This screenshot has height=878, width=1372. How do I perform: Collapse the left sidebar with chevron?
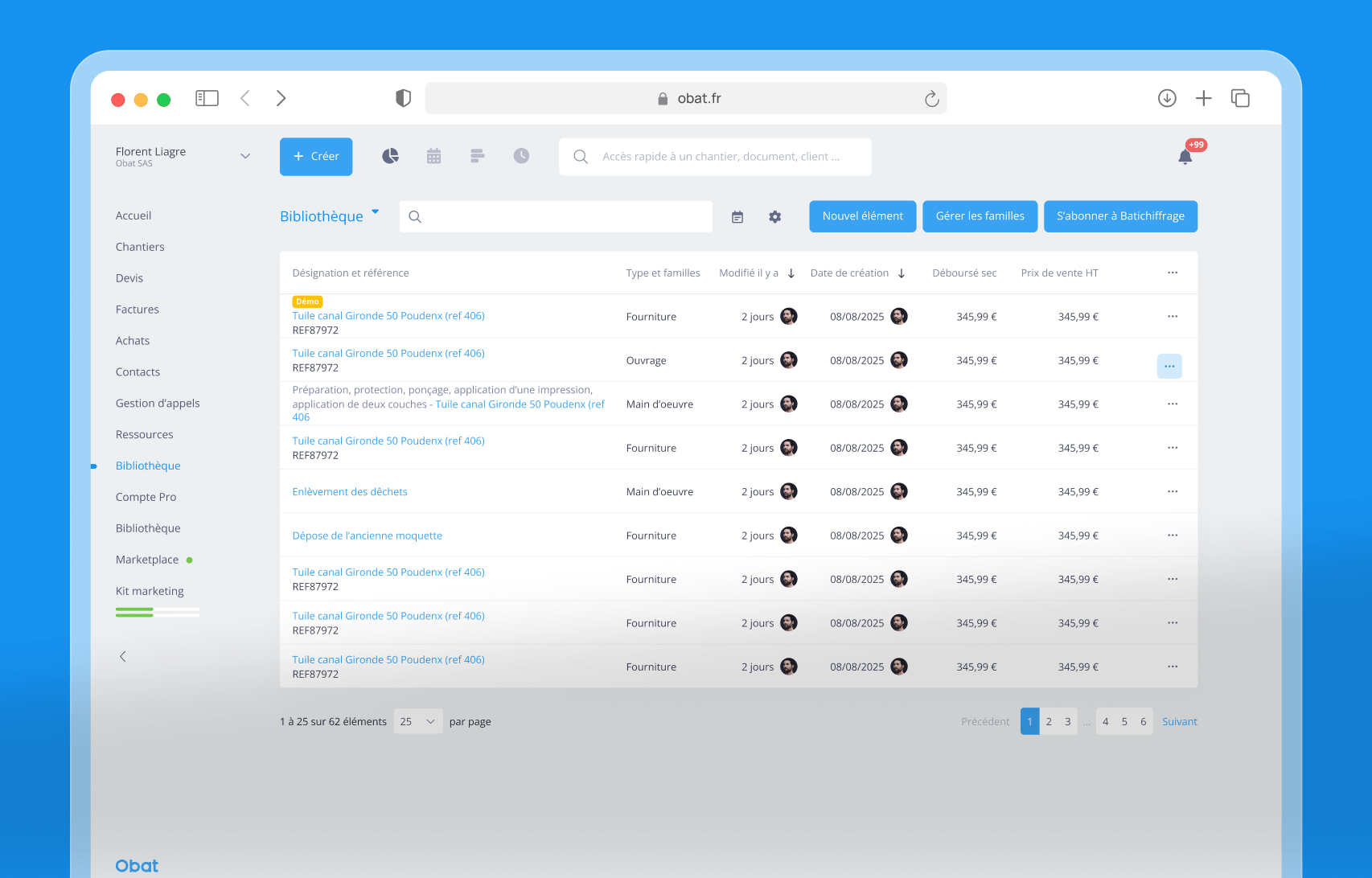[123, 656]
